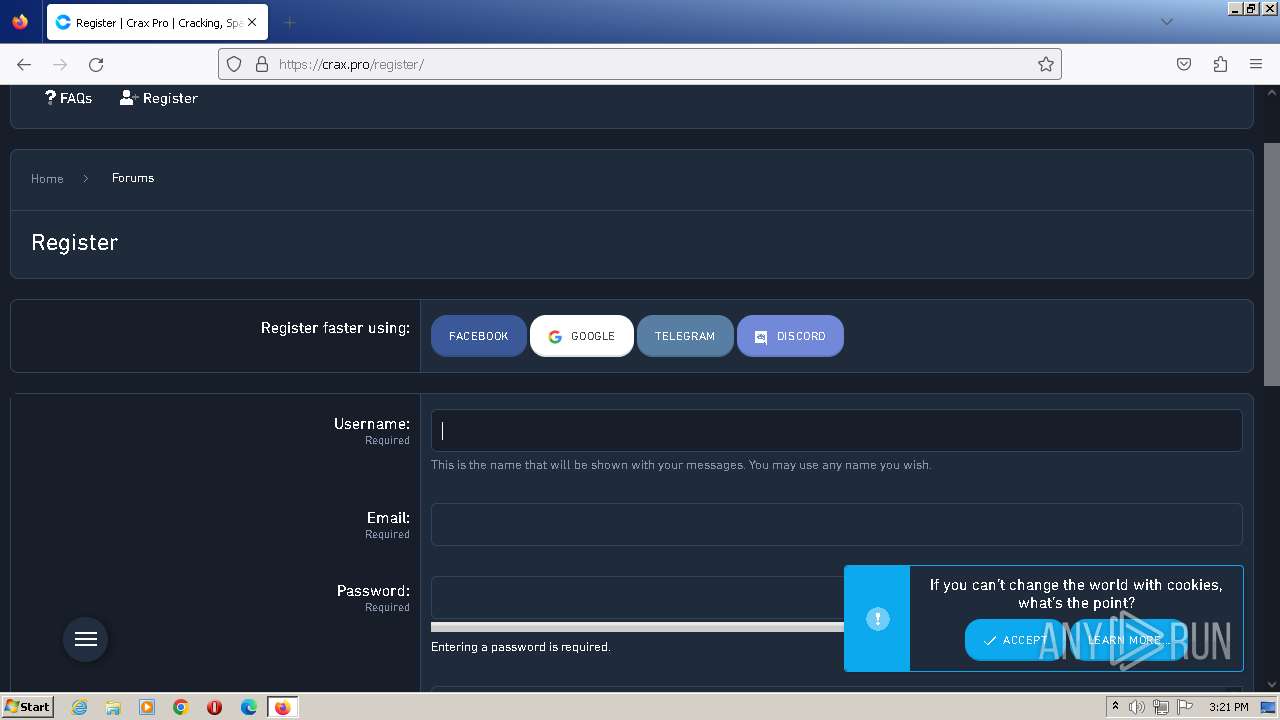This screenshot has height=720, width=1280.
Task: Select the active Firefox taskbar button
Action: point(283,707)
